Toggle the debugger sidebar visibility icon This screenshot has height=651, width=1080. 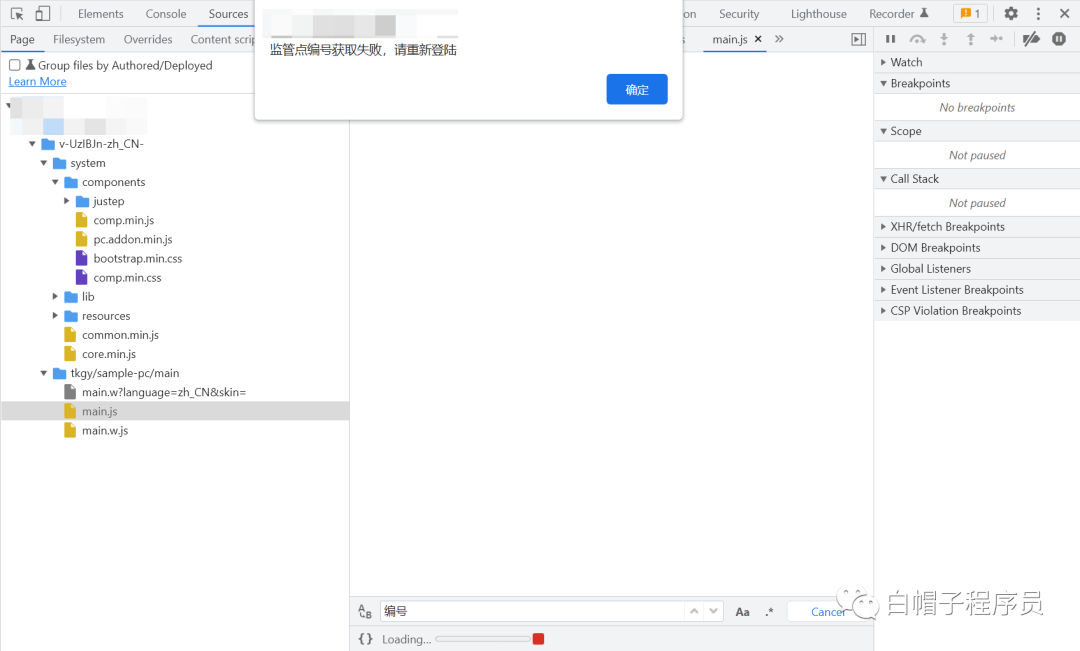point(858,39)
